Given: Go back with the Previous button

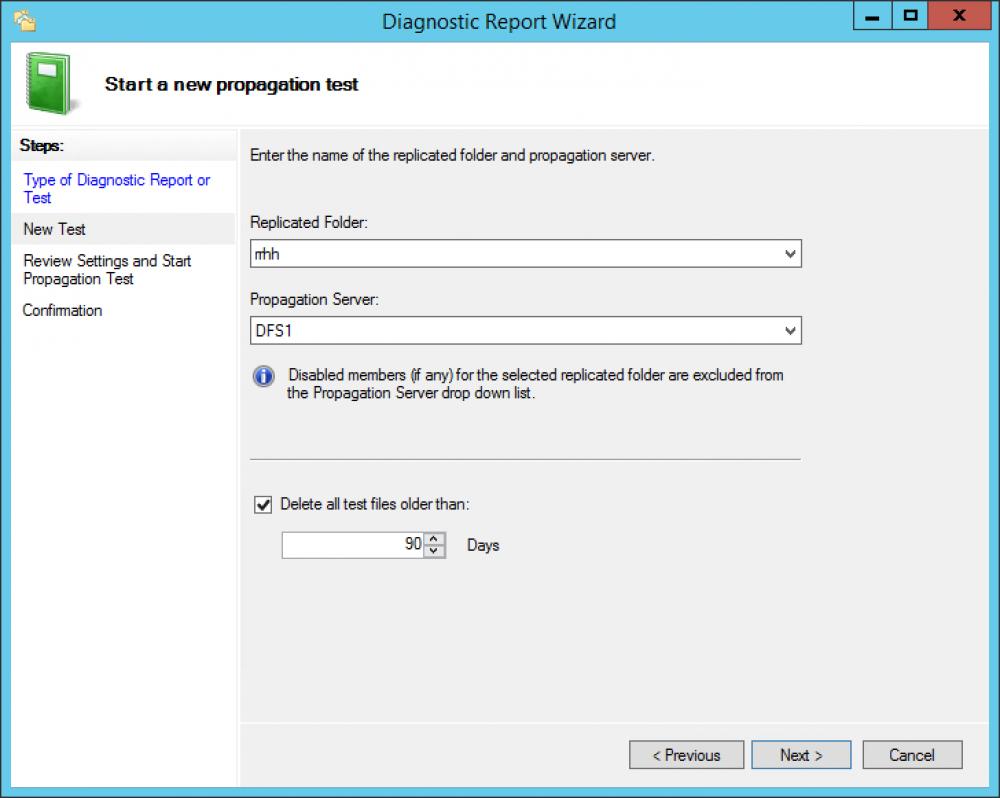Looking at the screenshot, I should pos(686,755).
